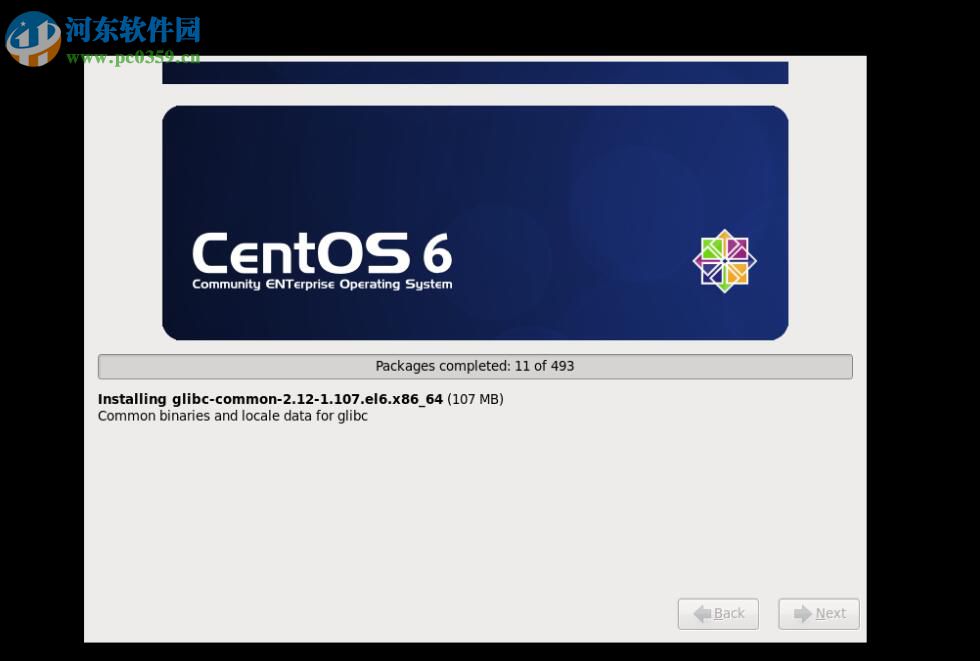The height and width of the screenshot is (661, 980).
Task: Click the purple diamond in the CentOS logo
Action: (737, 248)
